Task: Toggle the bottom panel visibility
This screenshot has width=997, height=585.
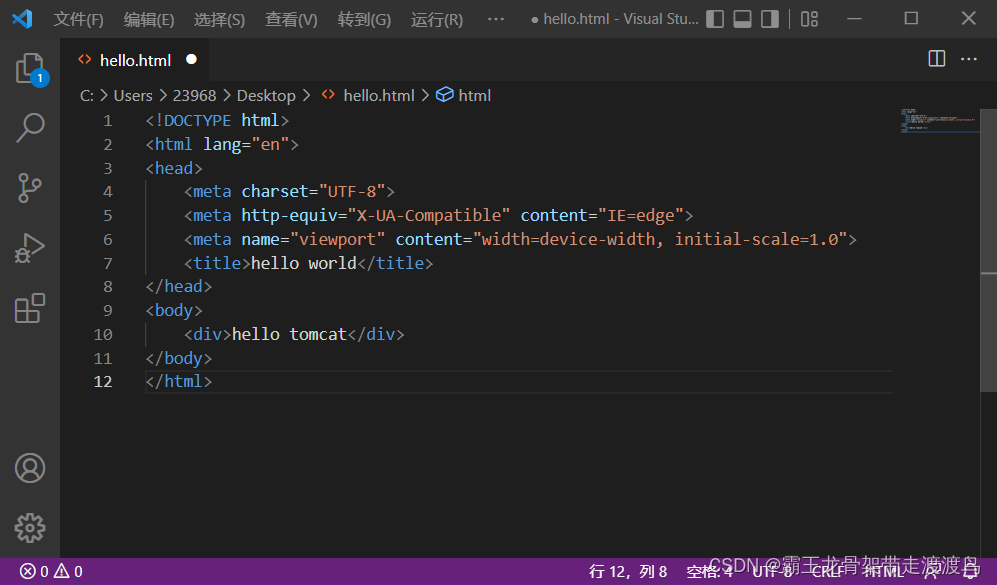Action: tap(743, 19)
